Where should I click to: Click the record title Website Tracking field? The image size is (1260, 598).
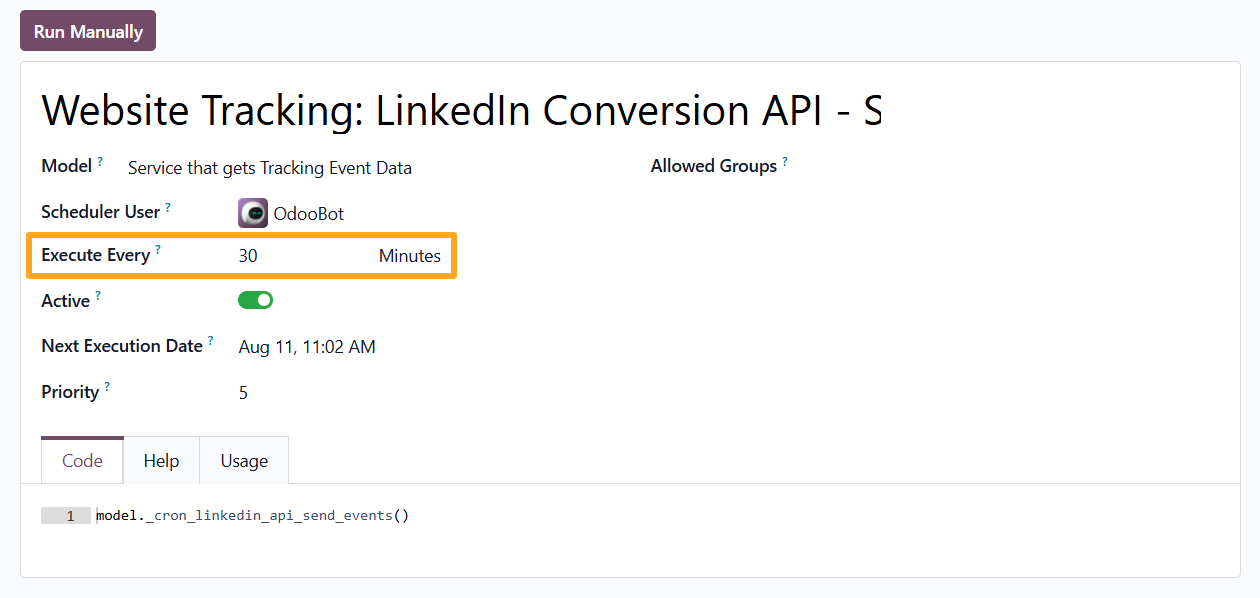coord(461,110)
